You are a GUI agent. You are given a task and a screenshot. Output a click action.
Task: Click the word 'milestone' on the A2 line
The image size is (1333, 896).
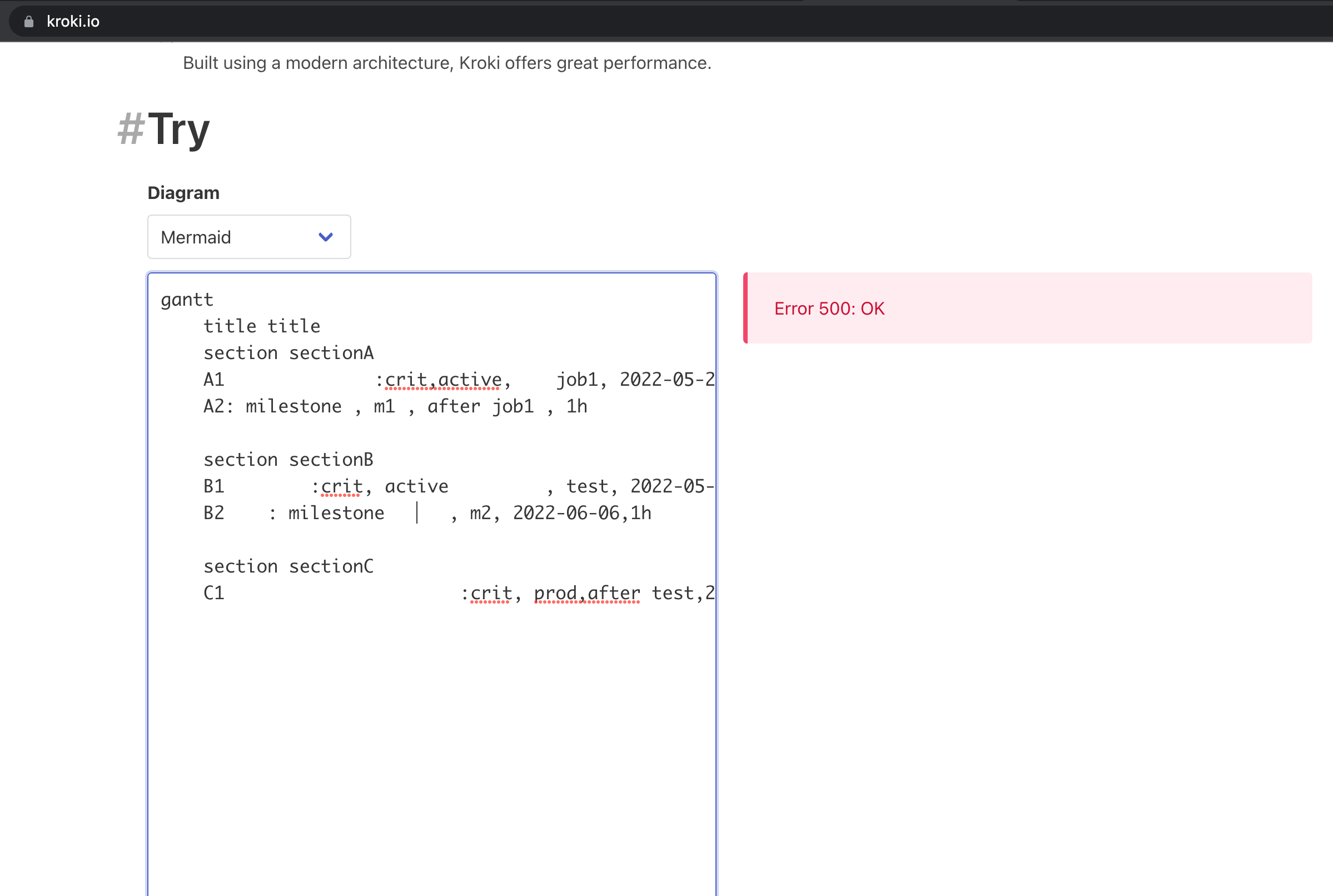click(x=292, y=406)
